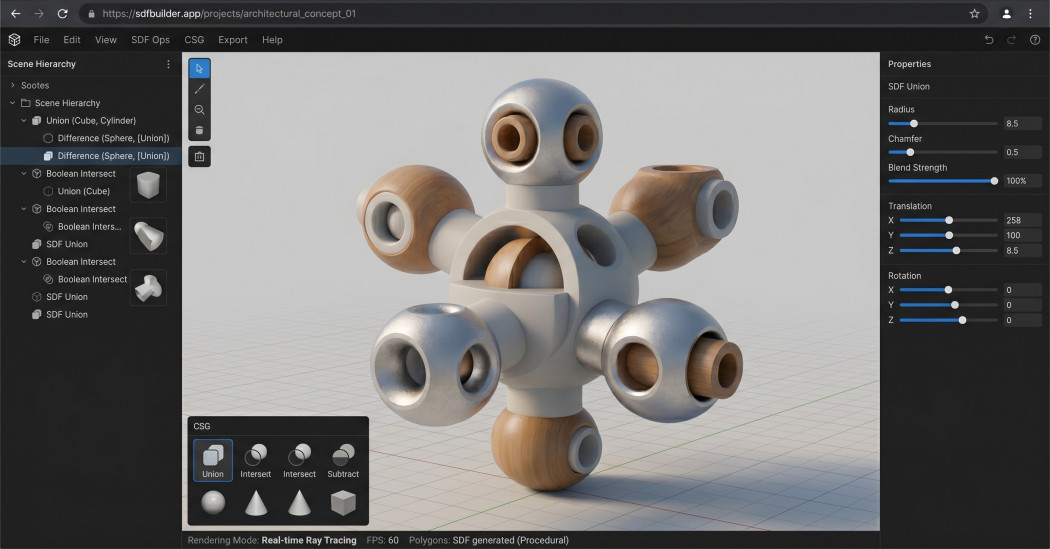Select the Union (Cube, Cylinder) item
The width and height of the screenshot is (1050, 549).
point(91,121)
